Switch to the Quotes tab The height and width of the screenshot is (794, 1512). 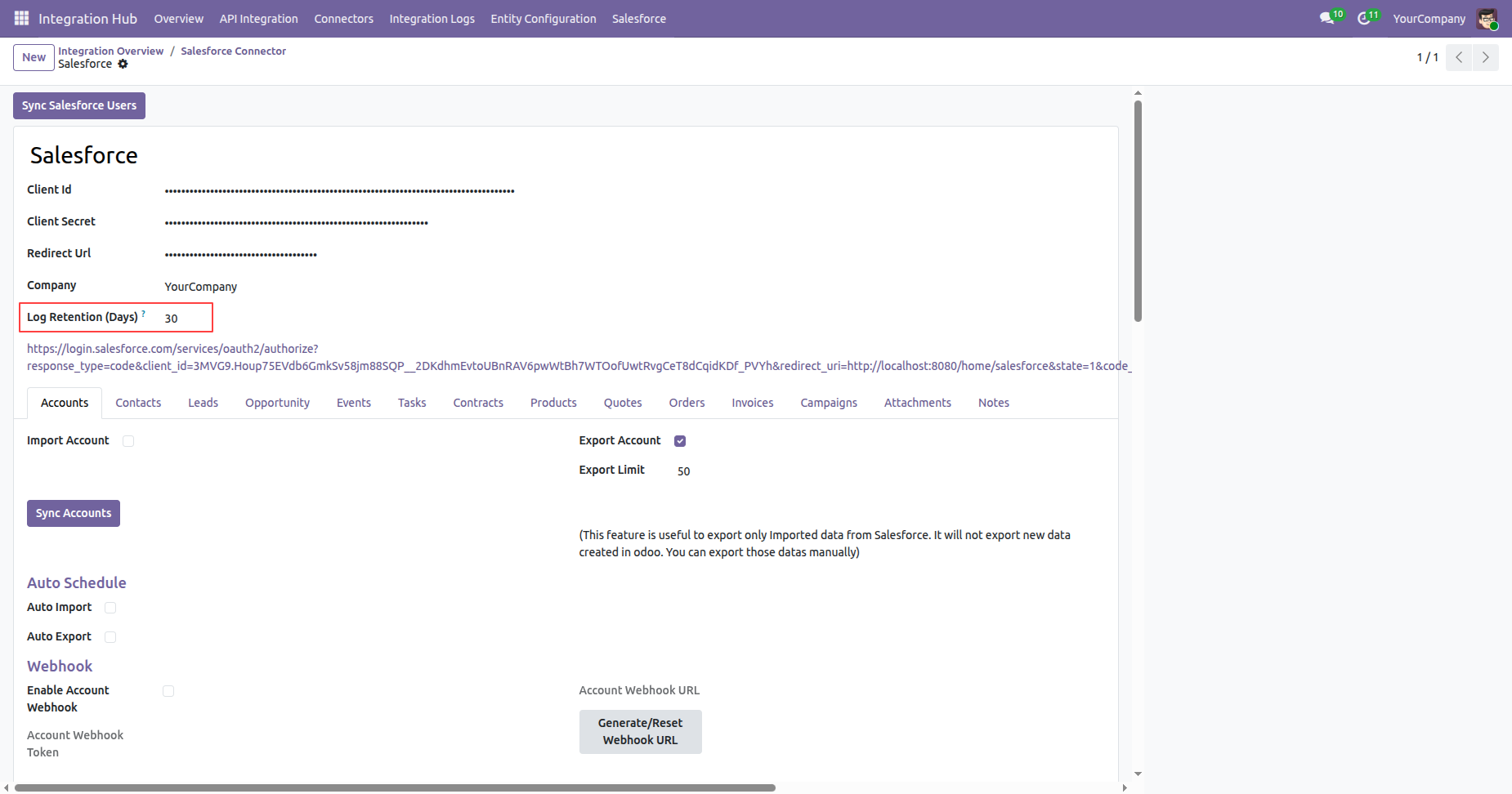tap(623, 403)
